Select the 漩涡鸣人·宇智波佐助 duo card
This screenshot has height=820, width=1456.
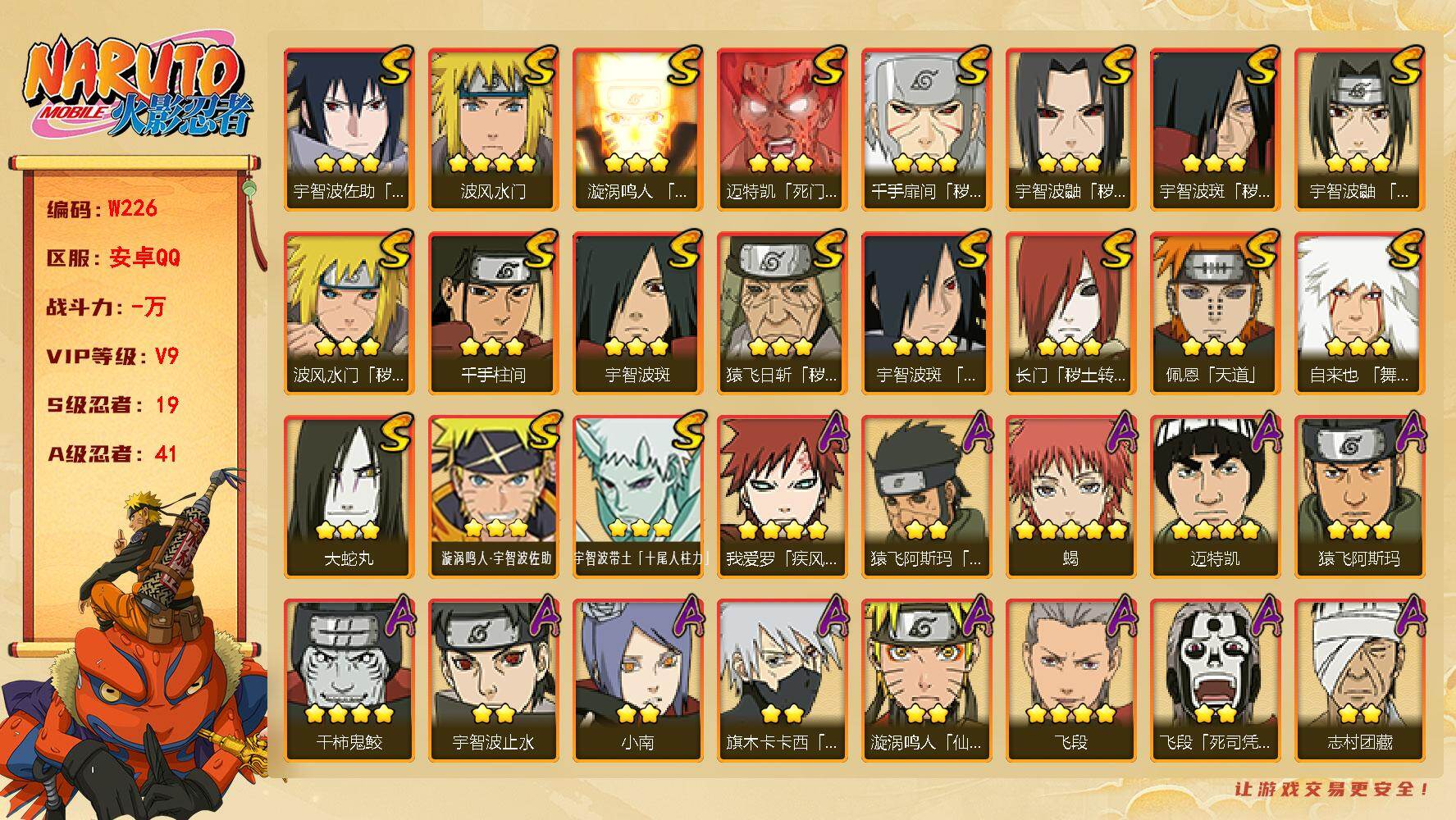coord(493,497)
